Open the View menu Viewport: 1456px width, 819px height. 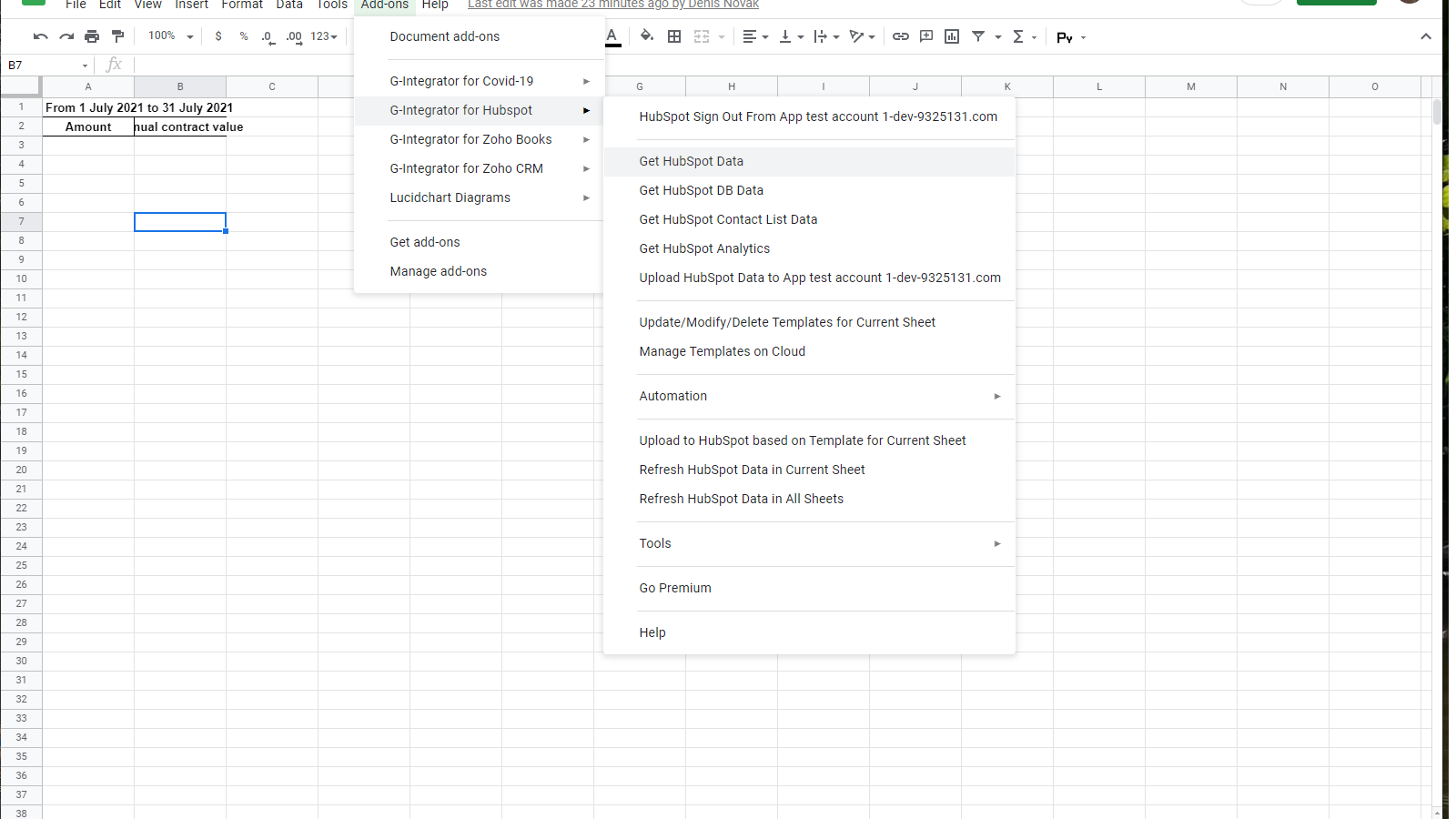(x=148, y=5)
